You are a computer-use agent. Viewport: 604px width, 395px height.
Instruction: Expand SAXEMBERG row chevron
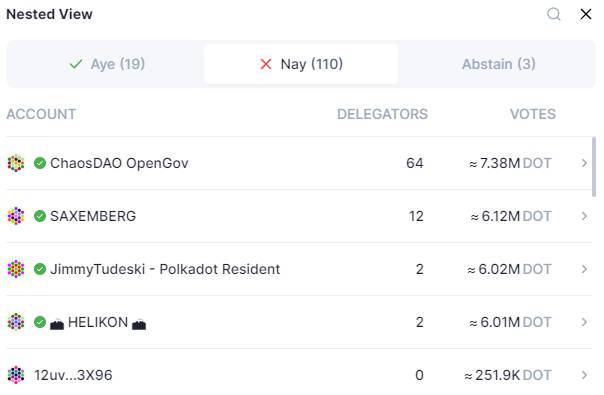[x=584, y=216]
